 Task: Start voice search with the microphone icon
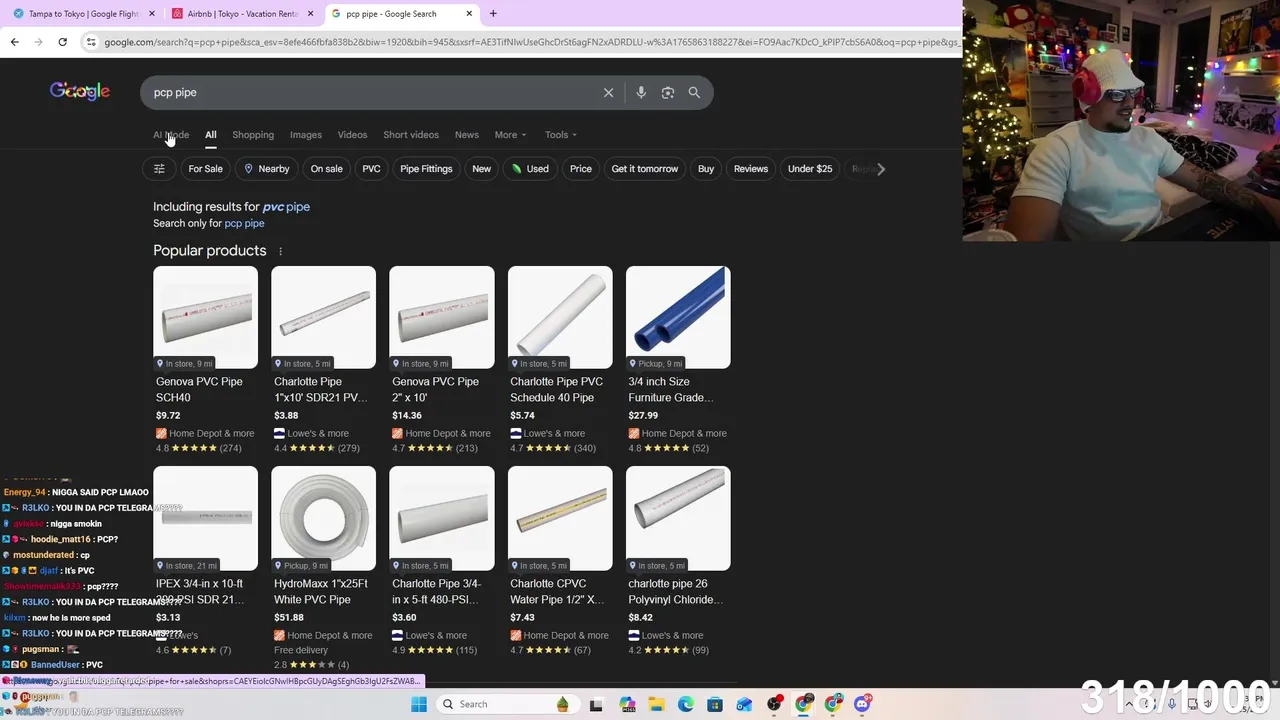point(641,92)
